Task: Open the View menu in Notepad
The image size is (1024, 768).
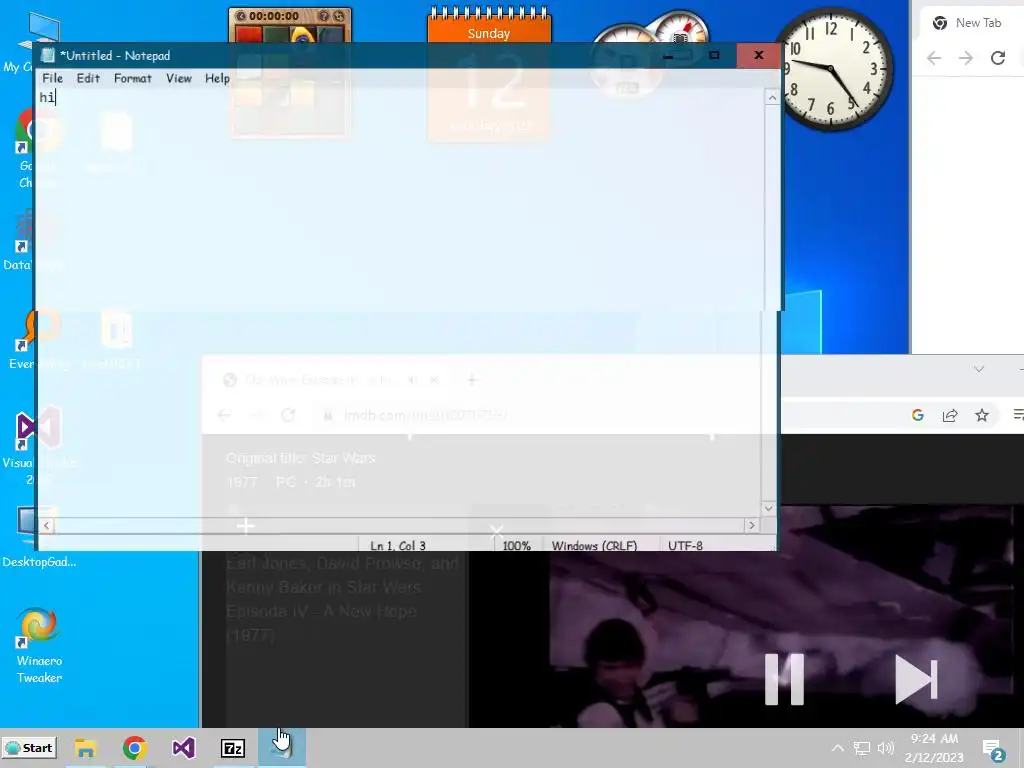Action: [x=178, y=78]
